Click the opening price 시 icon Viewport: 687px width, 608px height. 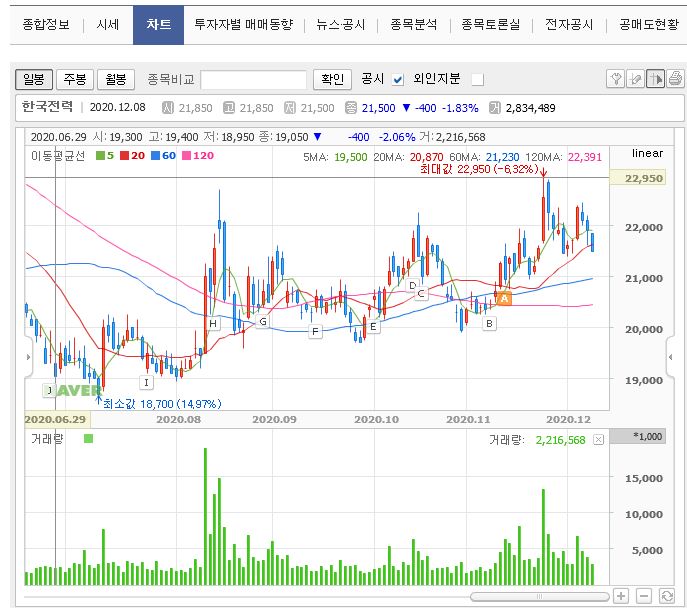[168, 108]
